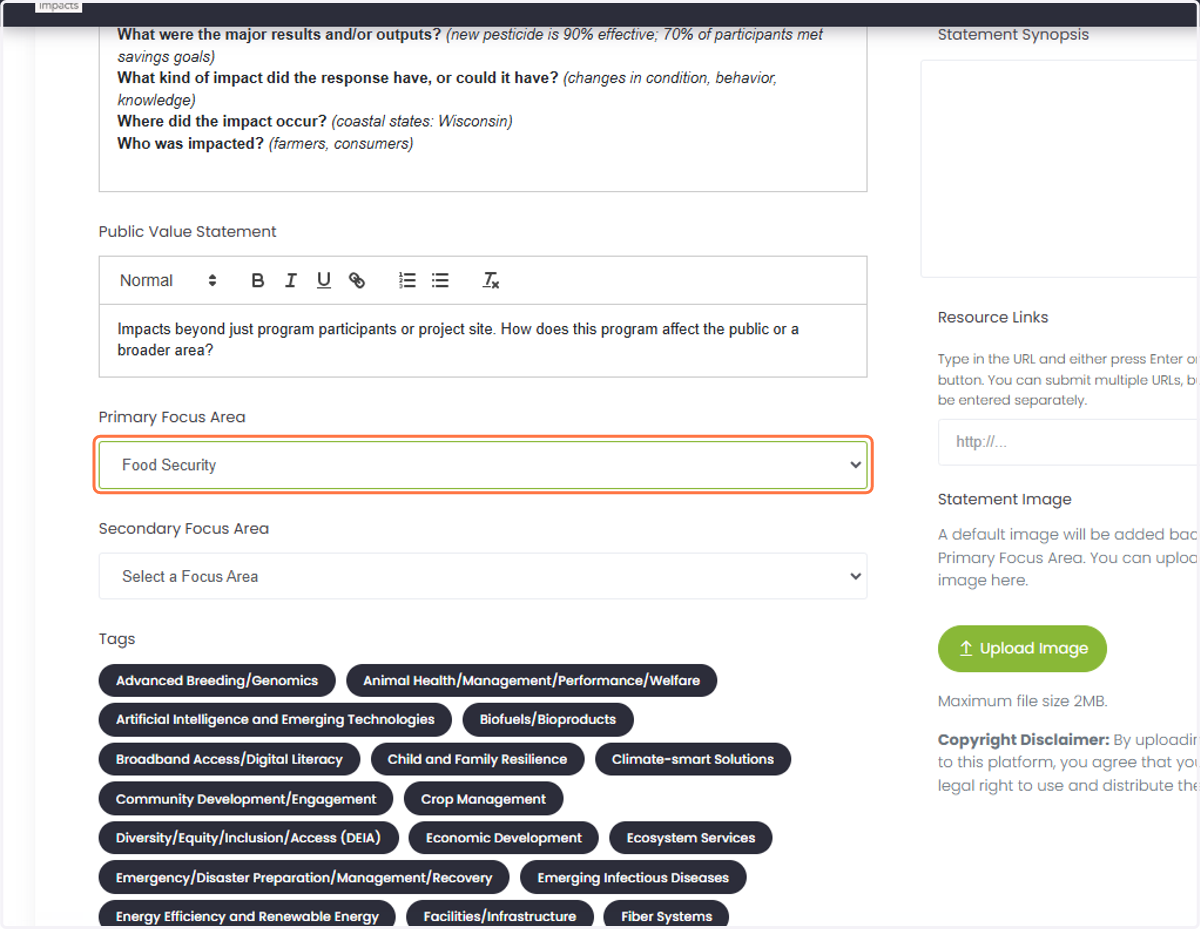The height and width of the screenshot is (929, 1200).
Task: Click into the Public Value Statement text area
Action: [483, 341]
